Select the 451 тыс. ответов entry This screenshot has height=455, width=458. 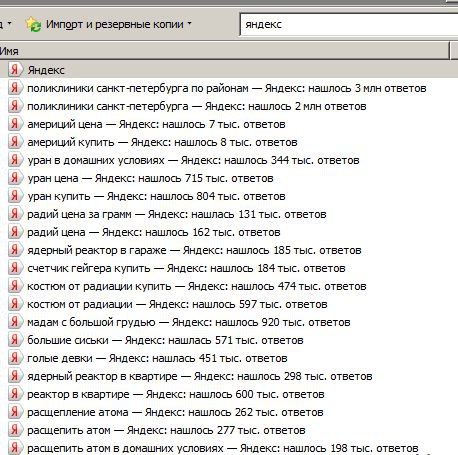pos(157,358)
